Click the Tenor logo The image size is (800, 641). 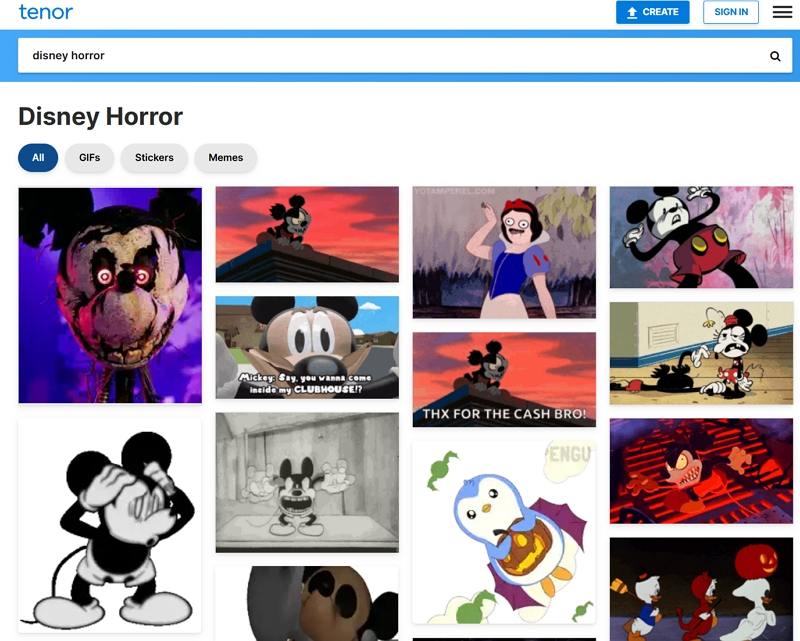coord(46,12)
